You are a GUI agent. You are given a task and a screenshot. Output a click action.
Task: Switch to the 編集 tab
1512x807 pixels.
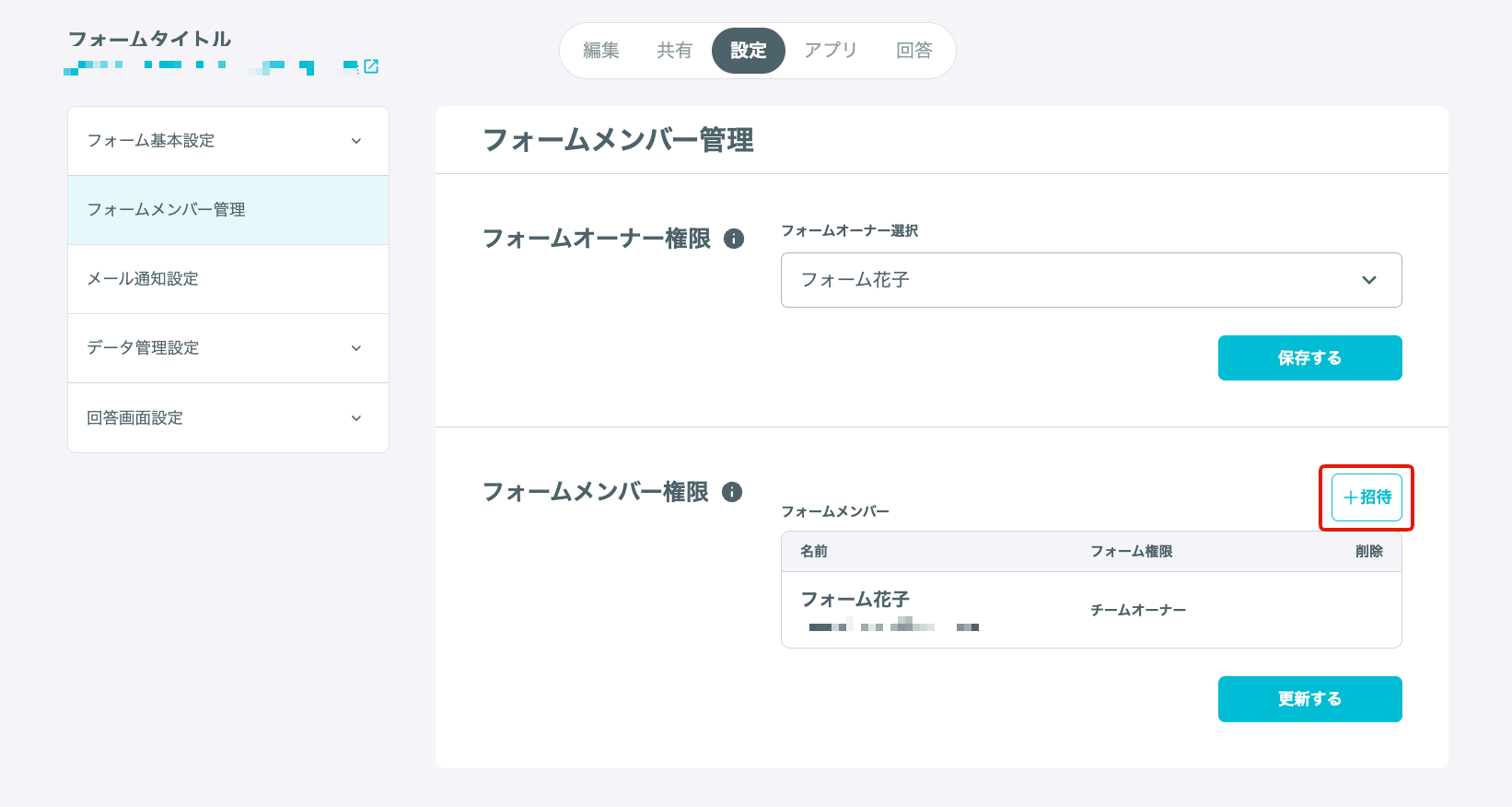coord(601,51)
